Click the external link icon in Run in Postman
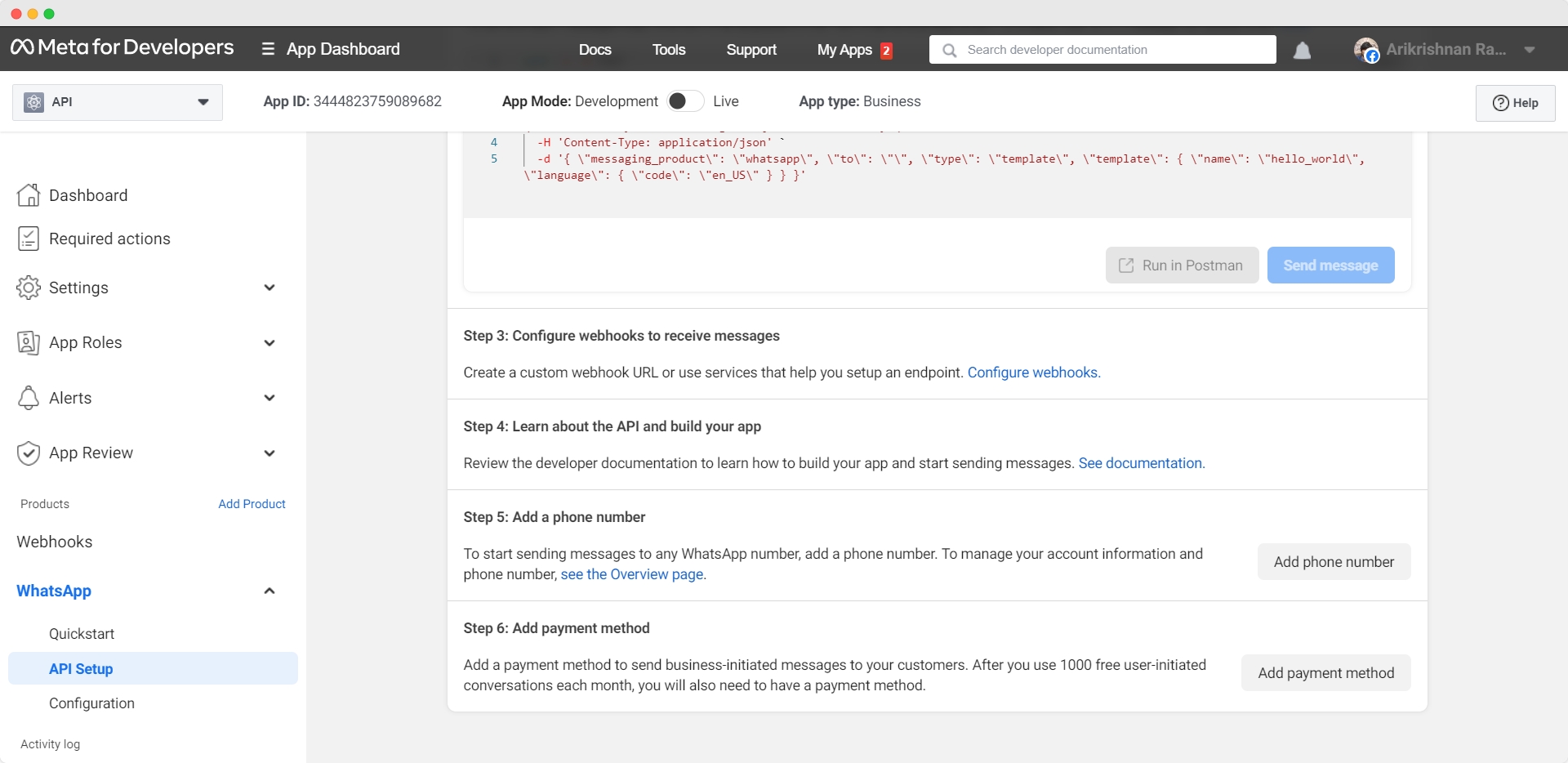The width and height of the screenshot is (1568, 763). click(x=1126, y=265)
